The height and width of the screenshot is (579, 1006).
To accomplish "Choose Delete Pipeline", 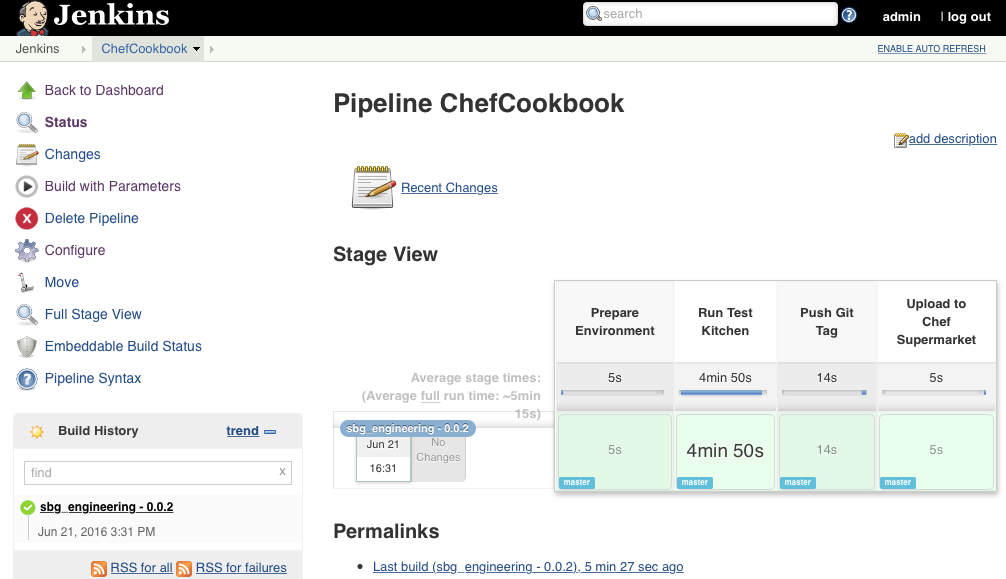I will point(91,218).
